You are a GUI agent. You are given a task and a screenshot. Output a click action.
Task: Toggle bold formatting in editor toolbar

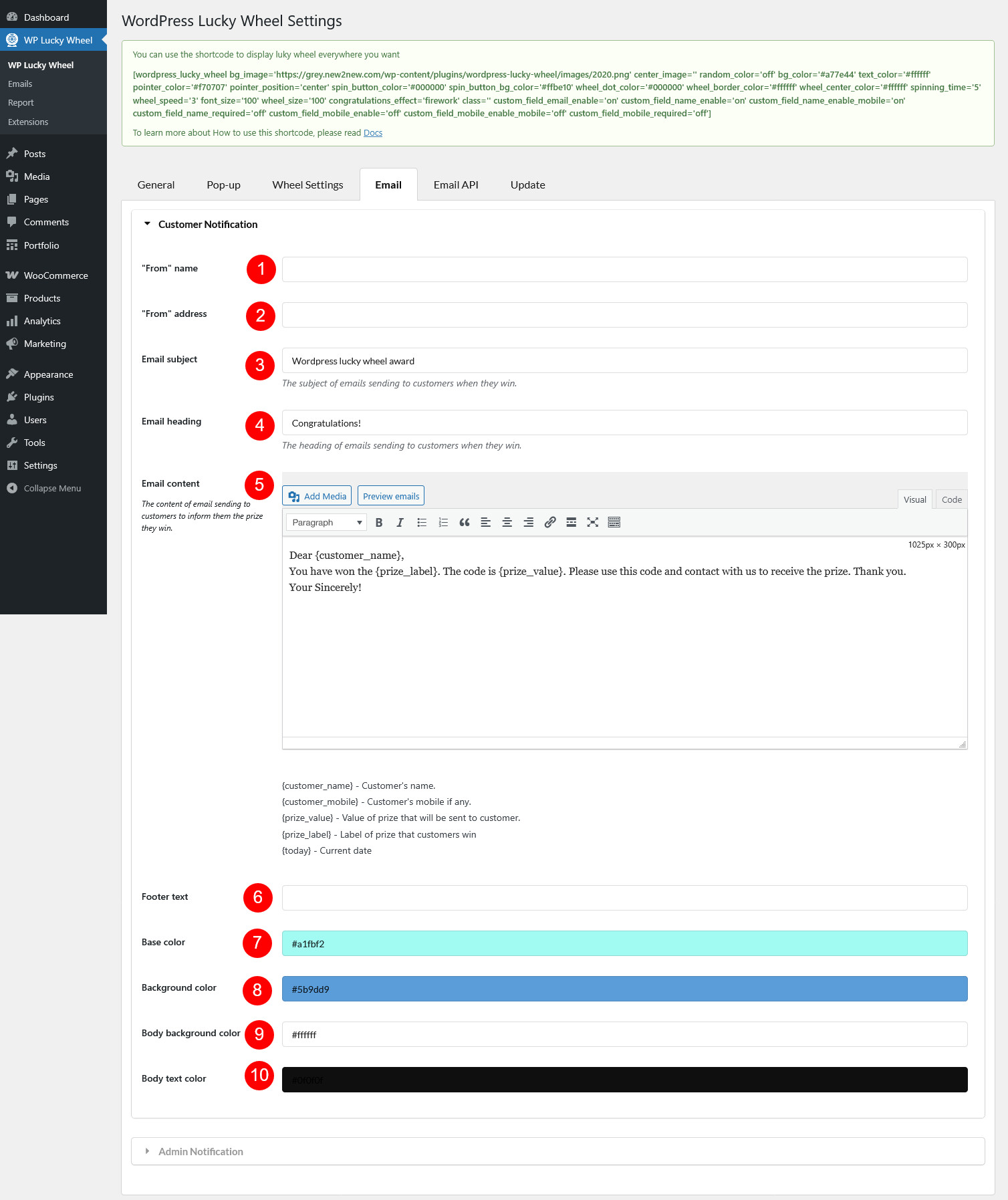(x=379, y=523)
